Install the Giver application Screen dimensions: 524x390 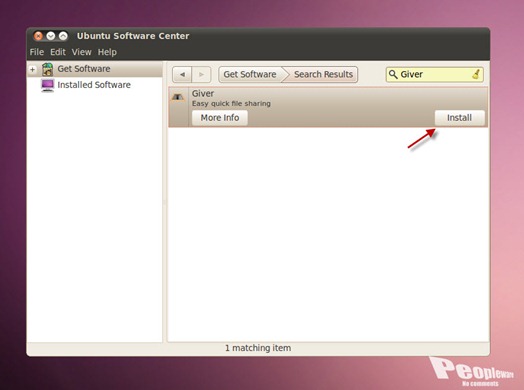click(x=460, y=118)
